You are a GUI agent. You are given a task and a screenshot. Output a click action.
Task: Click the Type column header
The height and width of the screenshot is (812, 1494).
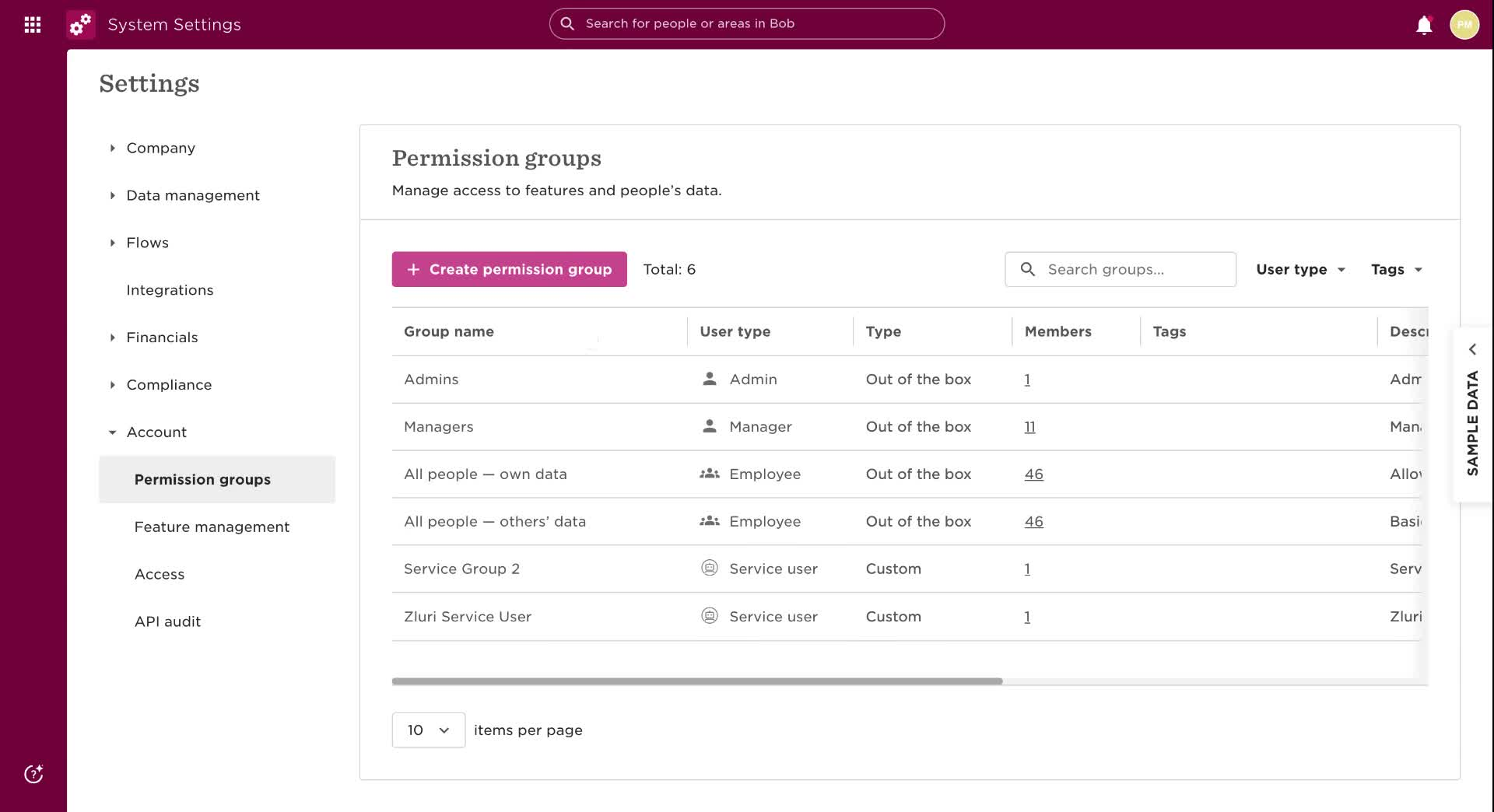883,331
